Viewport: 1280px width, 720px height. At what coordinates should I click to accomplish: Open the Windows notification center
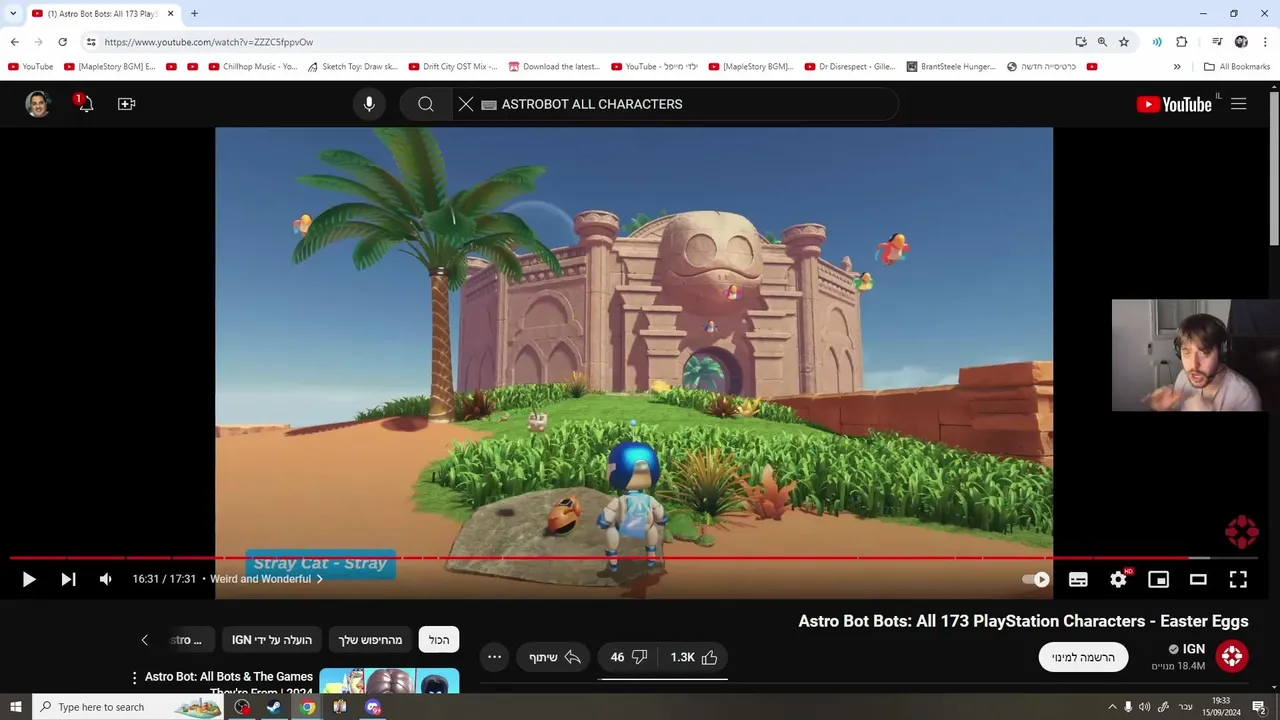(1259, 707)
